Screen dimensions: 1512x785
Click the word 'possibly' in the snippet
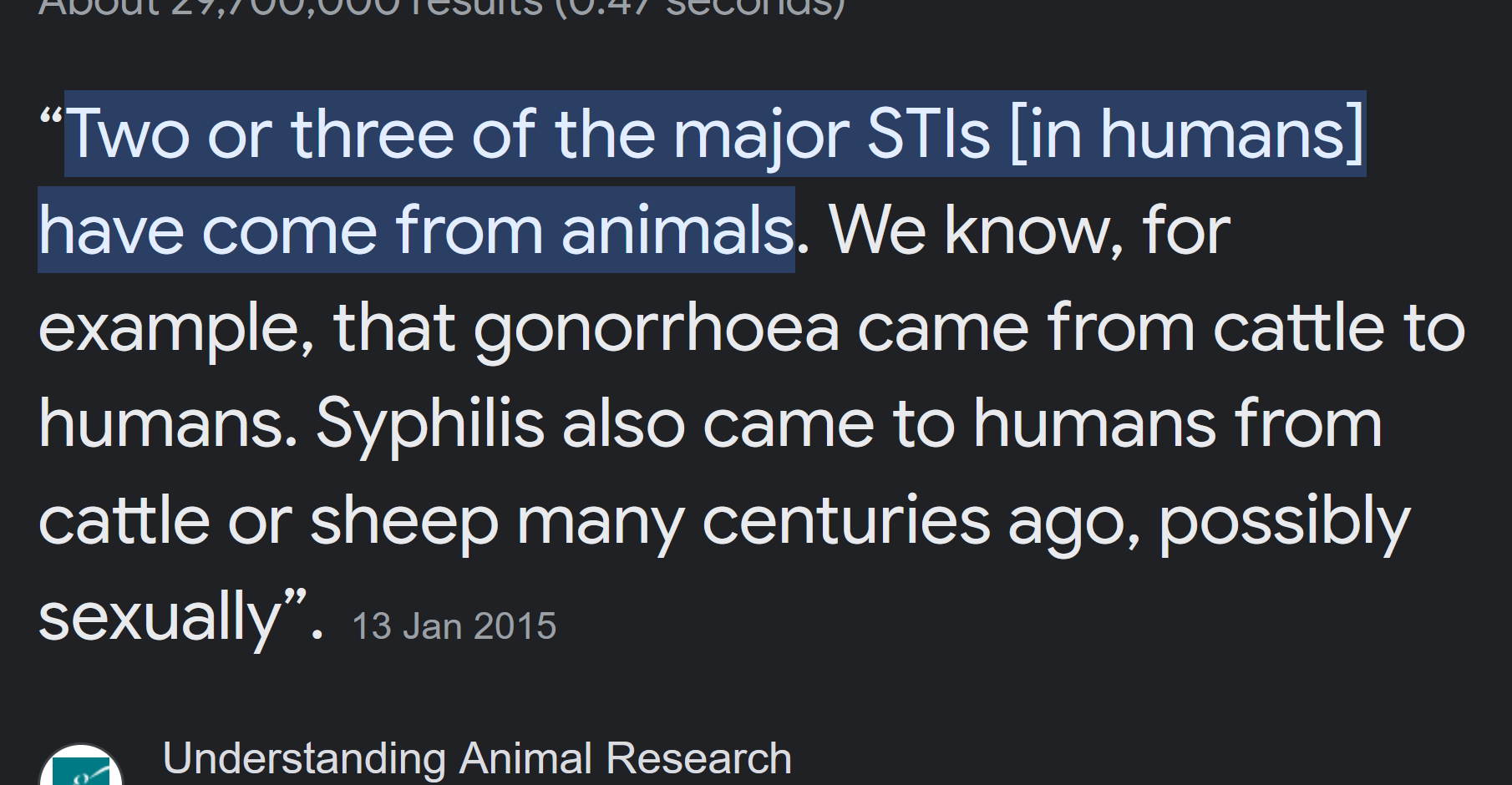1285,521
